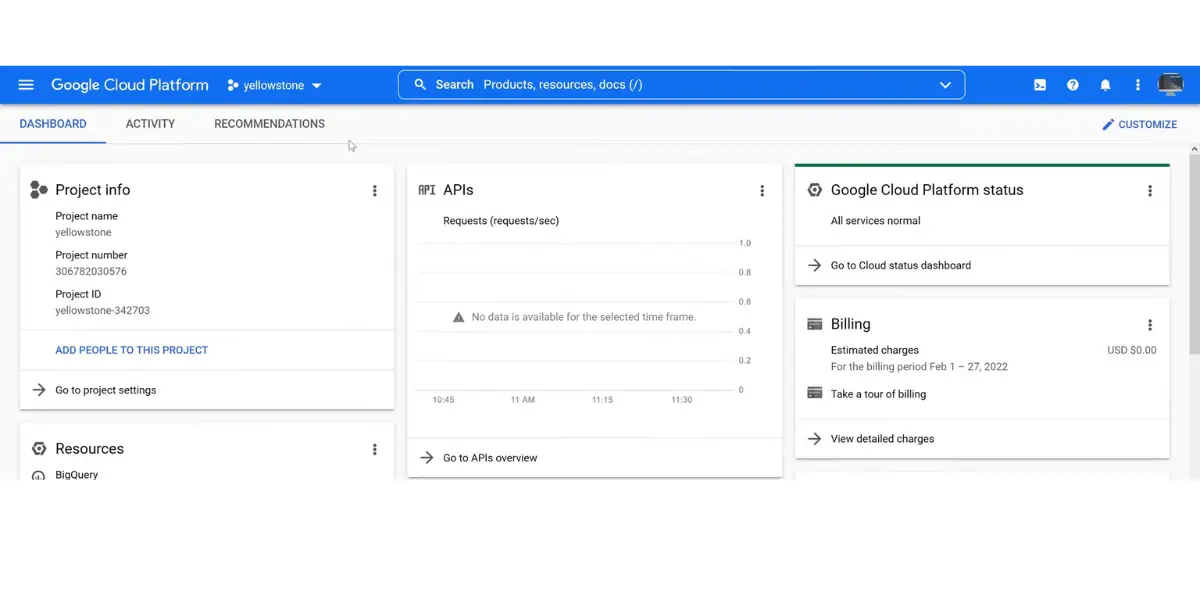Open the header three-dot settings menu
Screen dimensions: 1200x600
pos(1138,85)
